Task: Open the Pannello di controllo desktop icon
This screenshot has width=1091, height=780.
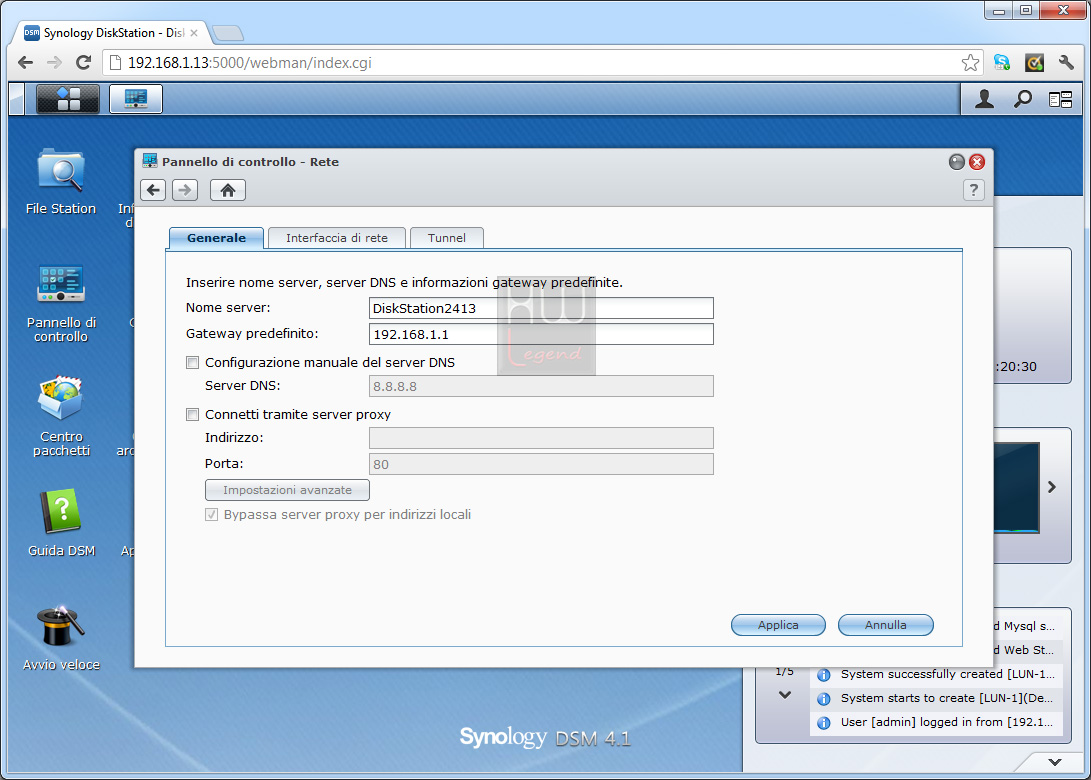Action: (61, 303)
